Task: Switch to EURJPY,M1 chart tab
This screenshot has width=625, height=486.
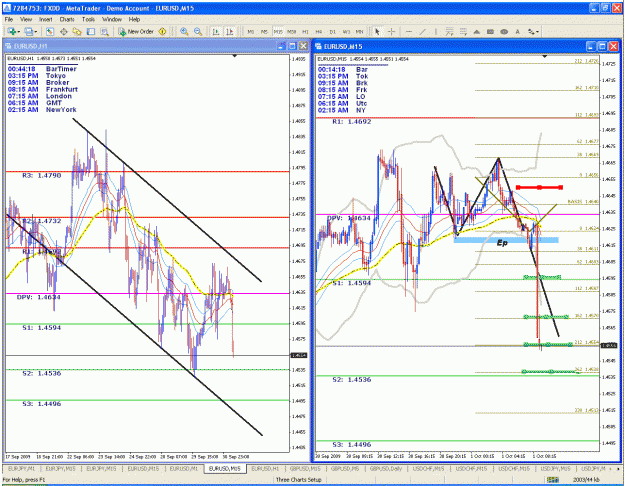Action: point(22,469)
